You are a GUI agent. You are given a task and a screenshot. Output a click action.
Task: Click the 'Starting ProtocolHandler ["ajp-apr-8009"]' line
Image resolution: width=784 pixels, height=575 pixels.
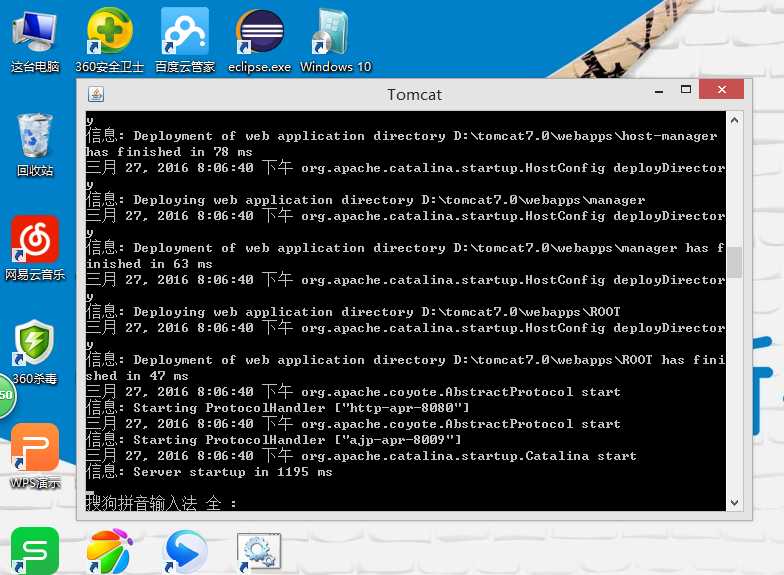[274, 440]
